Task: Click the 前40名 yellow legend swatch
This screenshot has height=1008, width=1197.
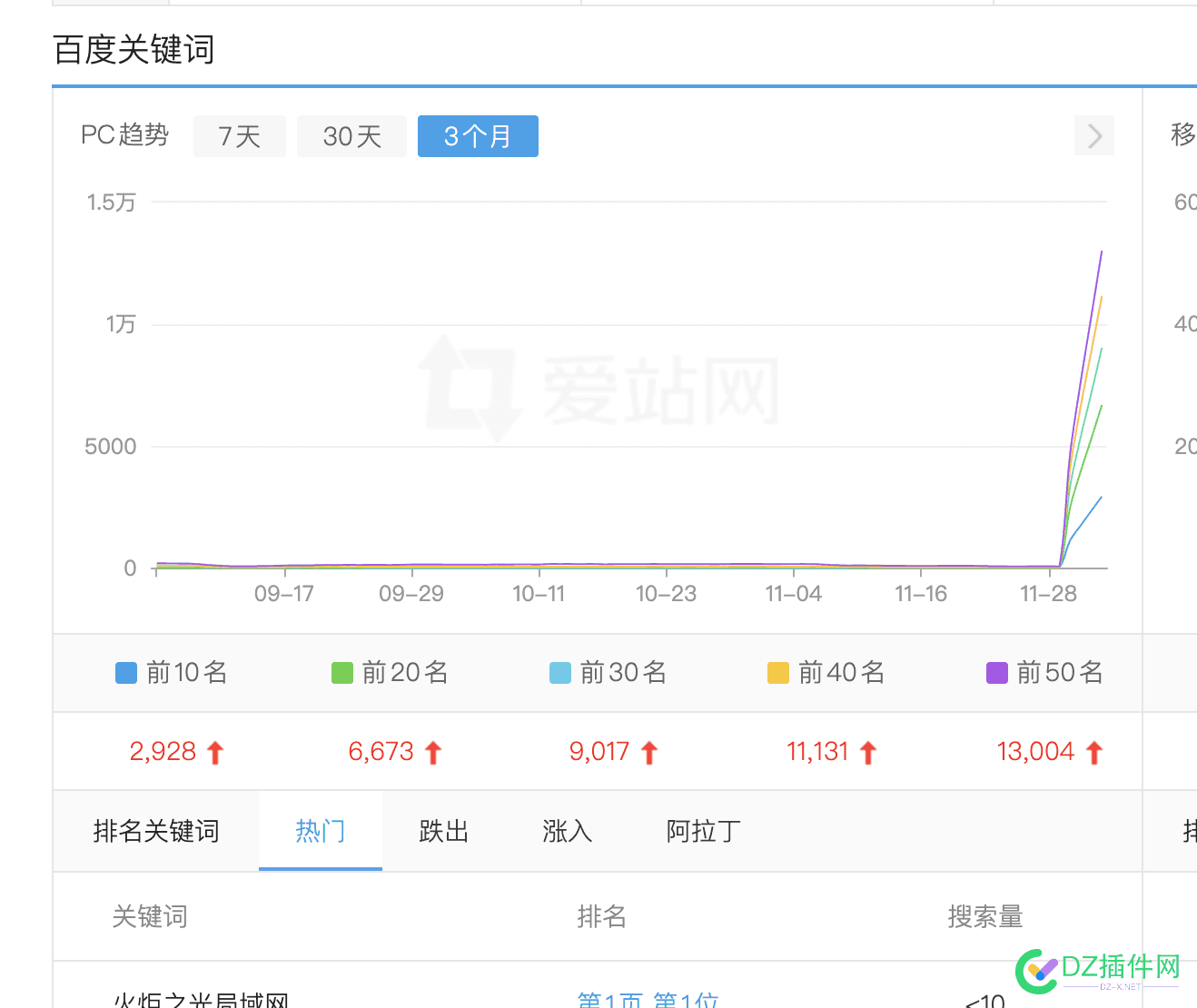Action: point(778,673)
